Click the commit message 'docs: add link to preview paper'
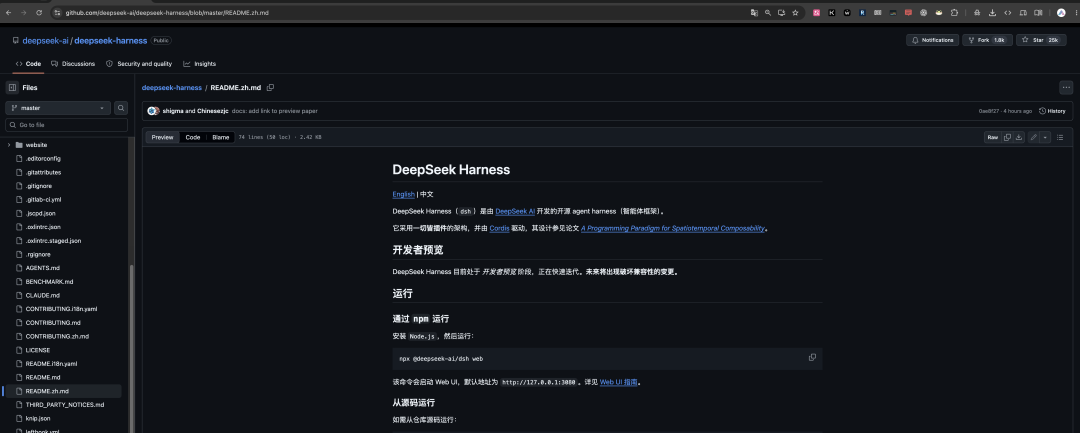Image resolution: width=1080 pixels, height=433 pixels. (x=274, y=111)
